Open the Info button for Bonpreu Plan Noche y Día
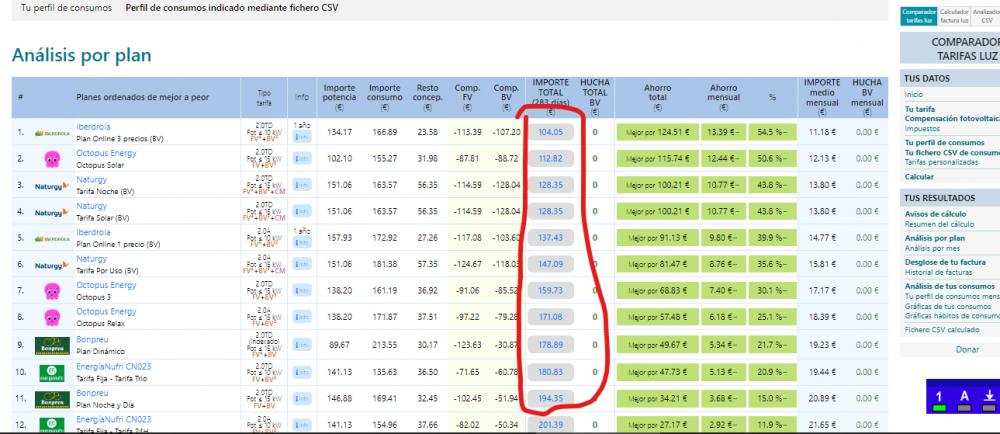The width and height of the screenshot is (1000, 434). 302,400
